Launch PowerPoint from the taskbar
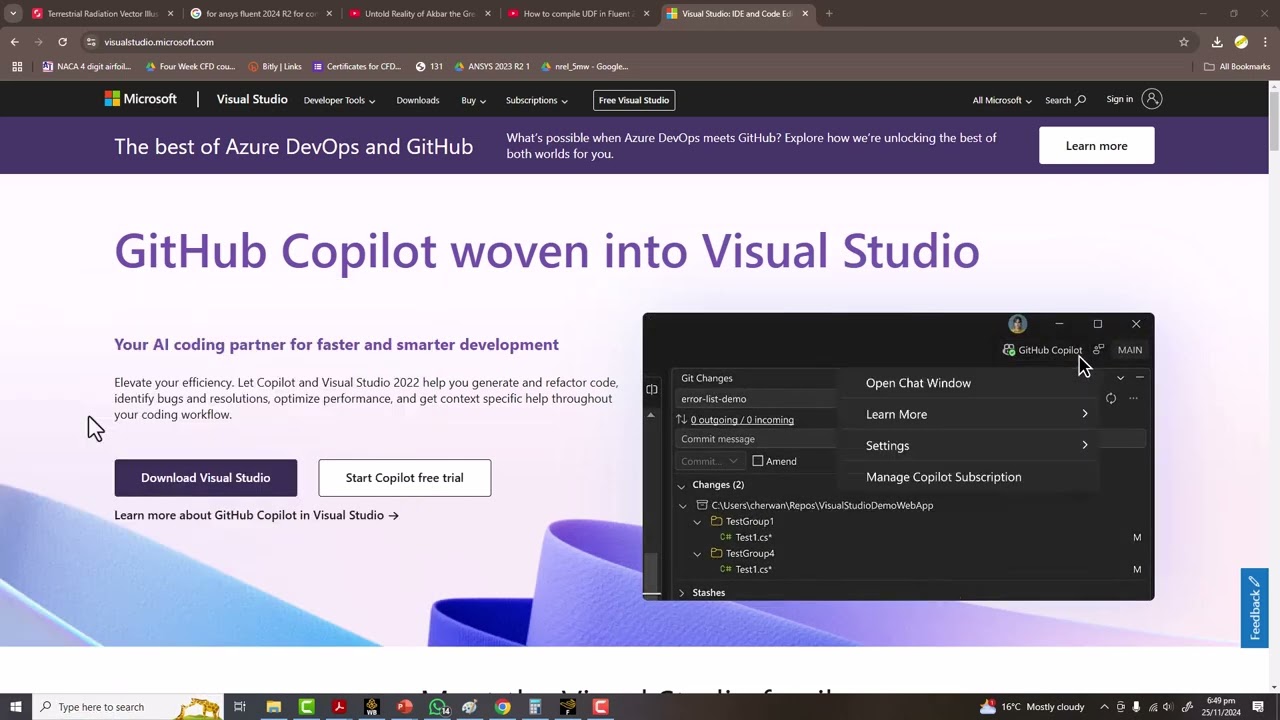This screenshot has width=1280, height=720. point(404,707)
